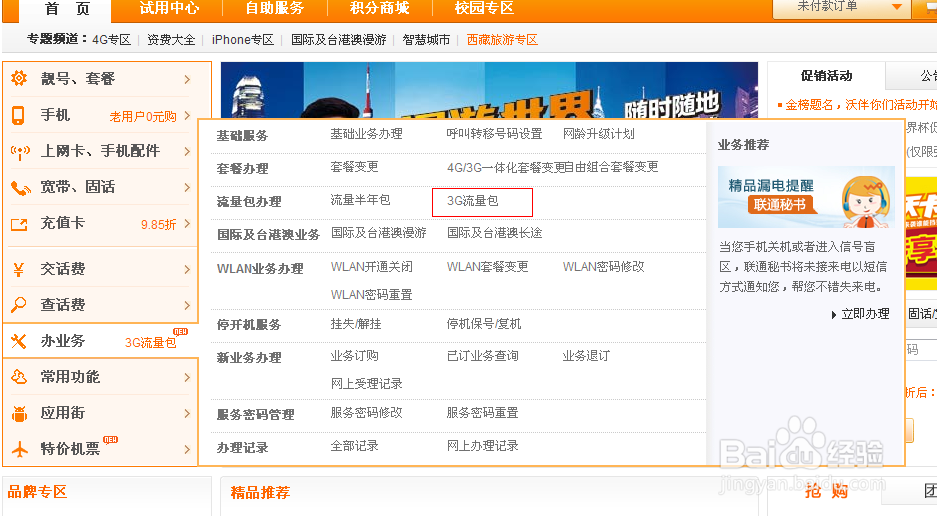The width and height of the screenshot is (937, 516).
Task: Open 停机保号/复机 link
Action: (483, 324)
